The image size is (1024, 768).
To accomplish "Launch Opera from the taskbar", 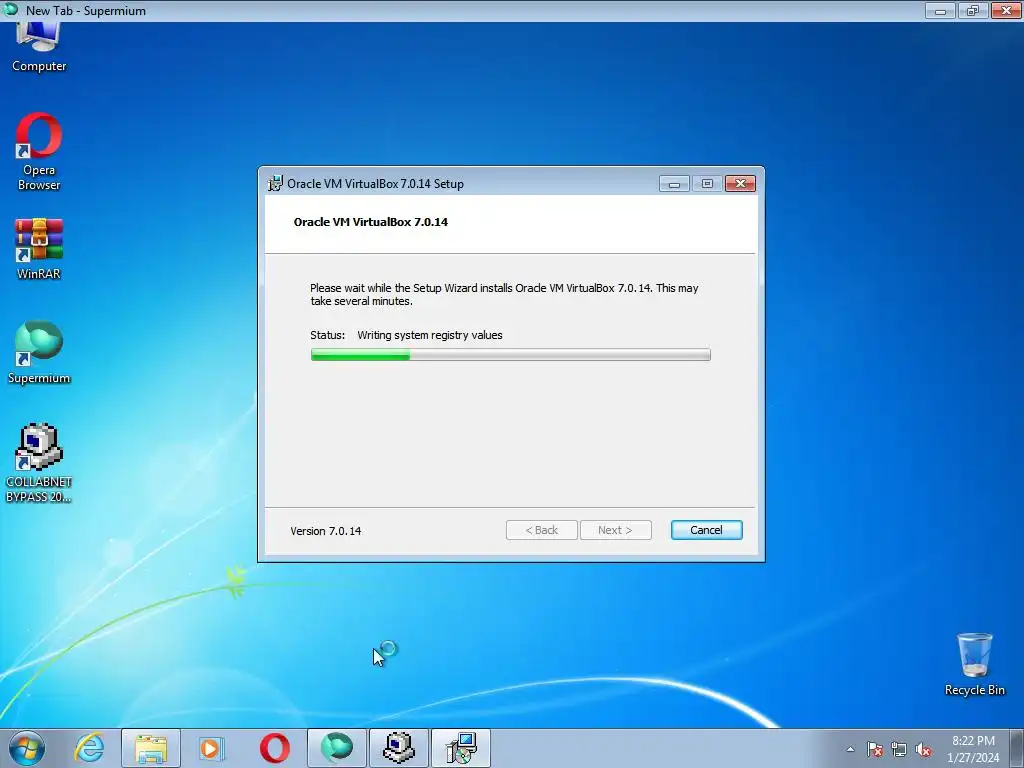I will click(274, 748).
